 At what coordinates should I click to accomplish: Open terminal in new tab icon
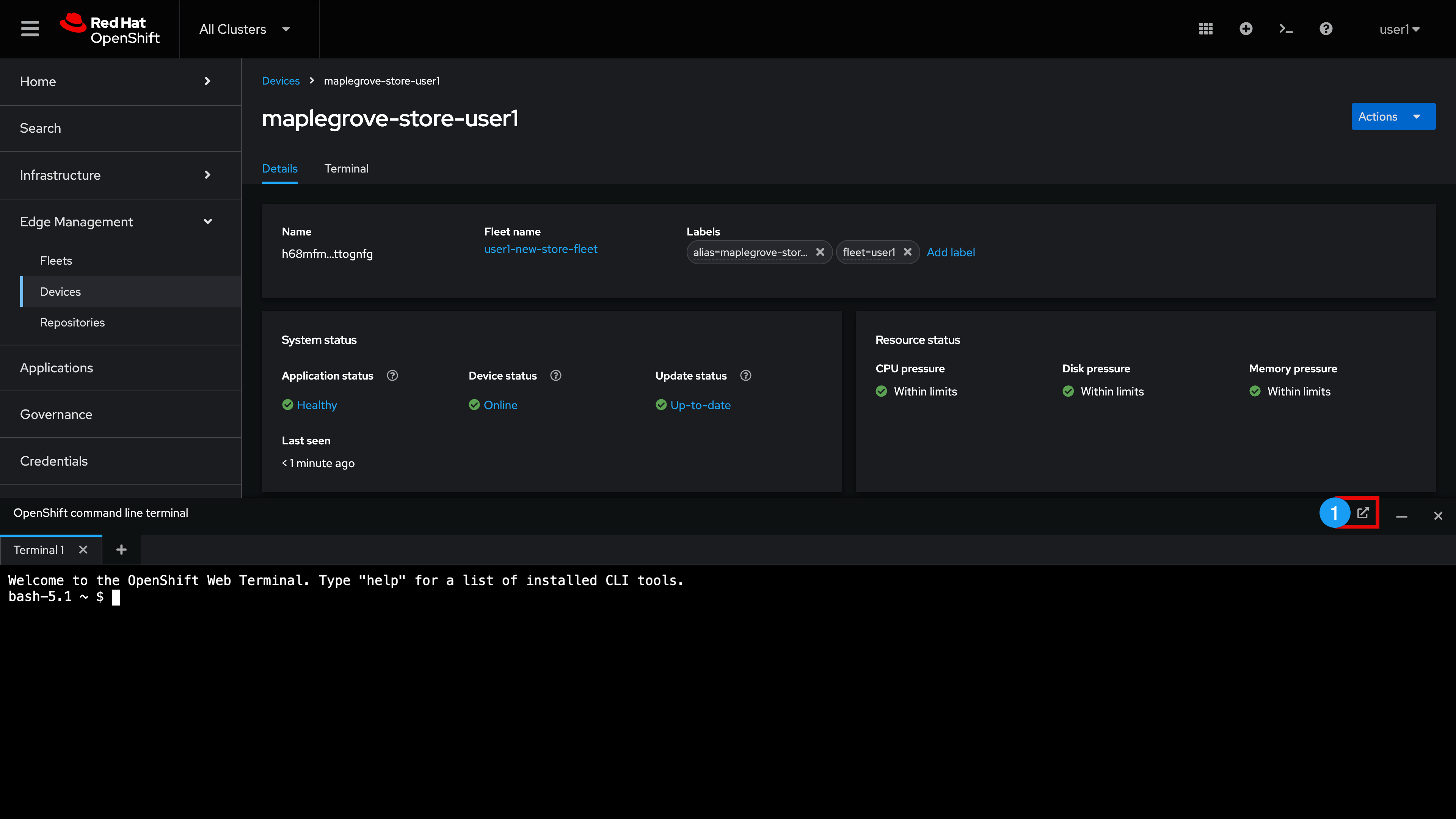[1363, 513]
